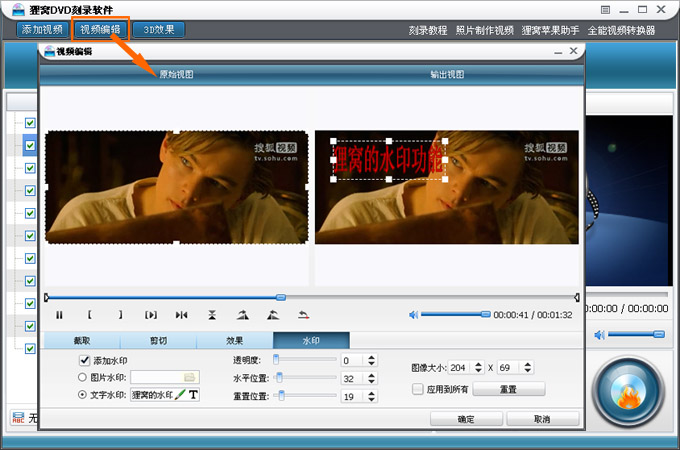
Task: Decrease image width 204 with the down arrow
Action: tap(478, 370)
